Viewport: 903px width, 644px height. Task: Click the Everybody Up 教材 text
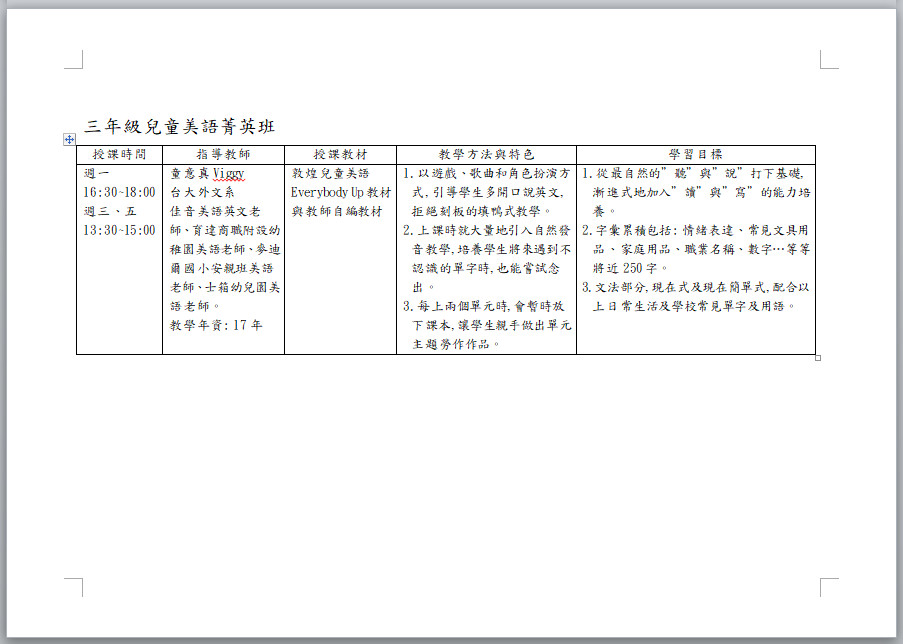point(341,192)
